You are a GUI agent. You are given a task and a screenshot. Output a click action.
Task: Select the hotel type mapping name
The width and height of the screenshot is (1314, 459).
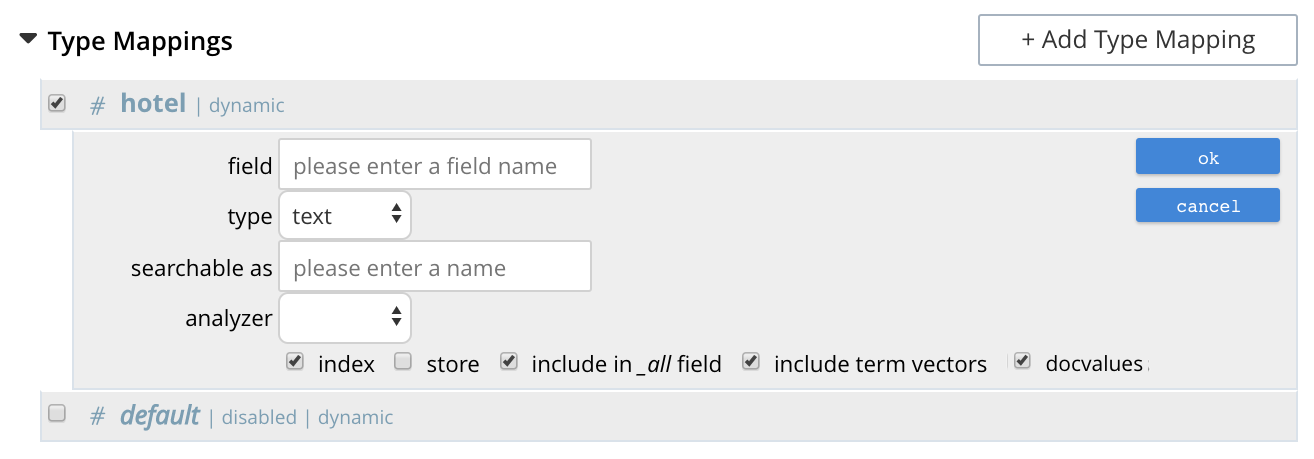153,103
